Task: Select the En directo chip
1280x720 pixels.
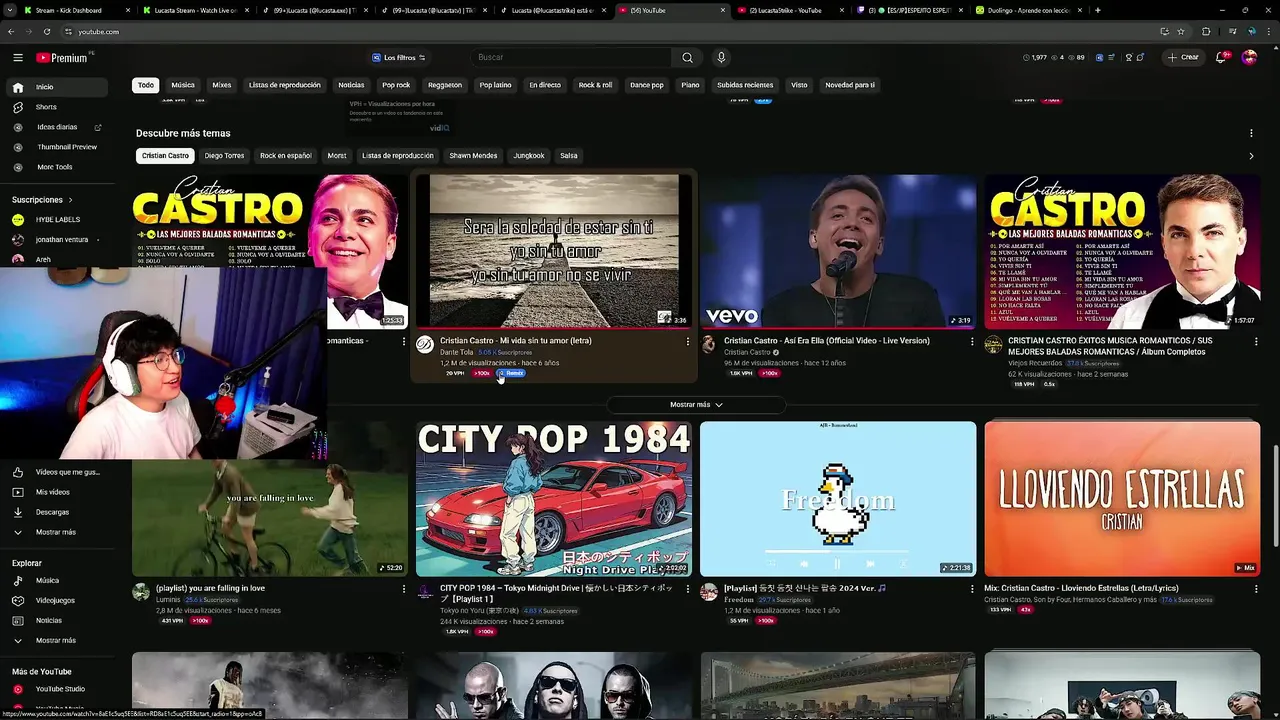Action: click(545, 85)
